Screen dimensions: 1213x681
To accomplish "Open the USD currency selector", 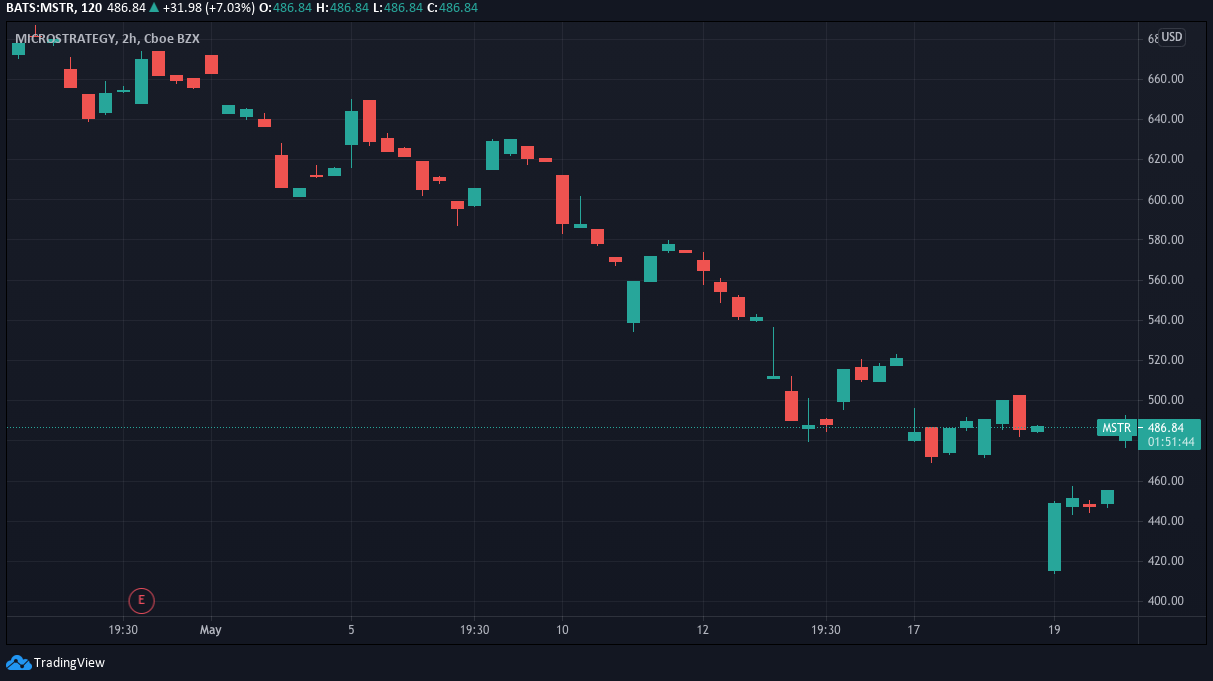I will (1171, 37).
